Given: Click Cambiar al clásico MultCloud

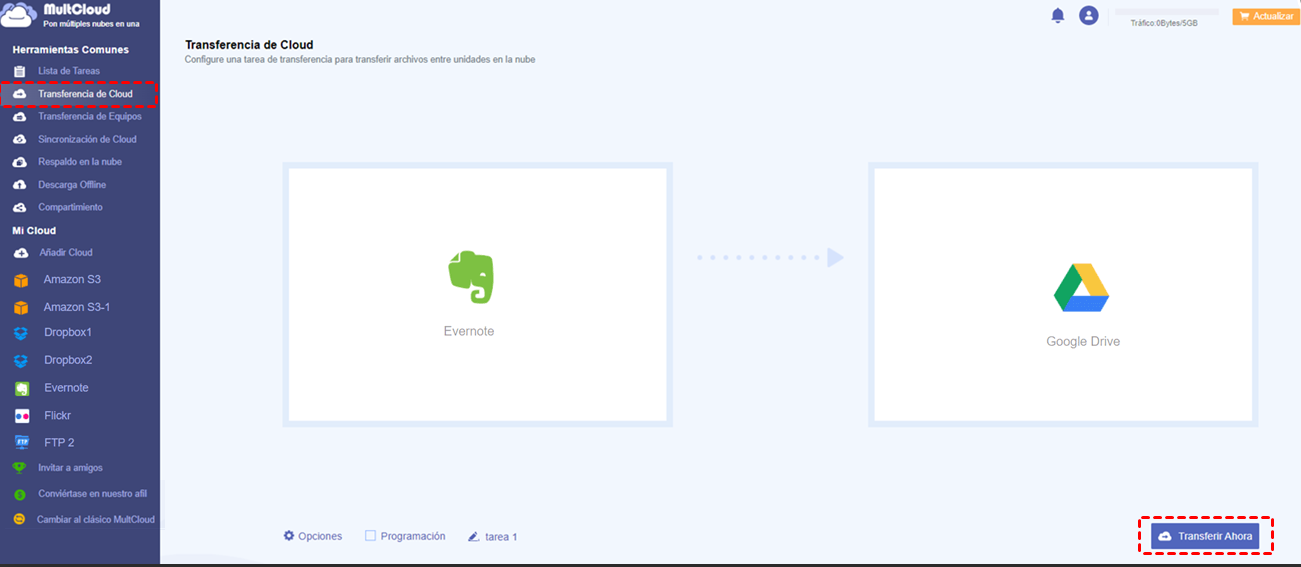Looking at the screenshot, I should (x=96, y=519).
